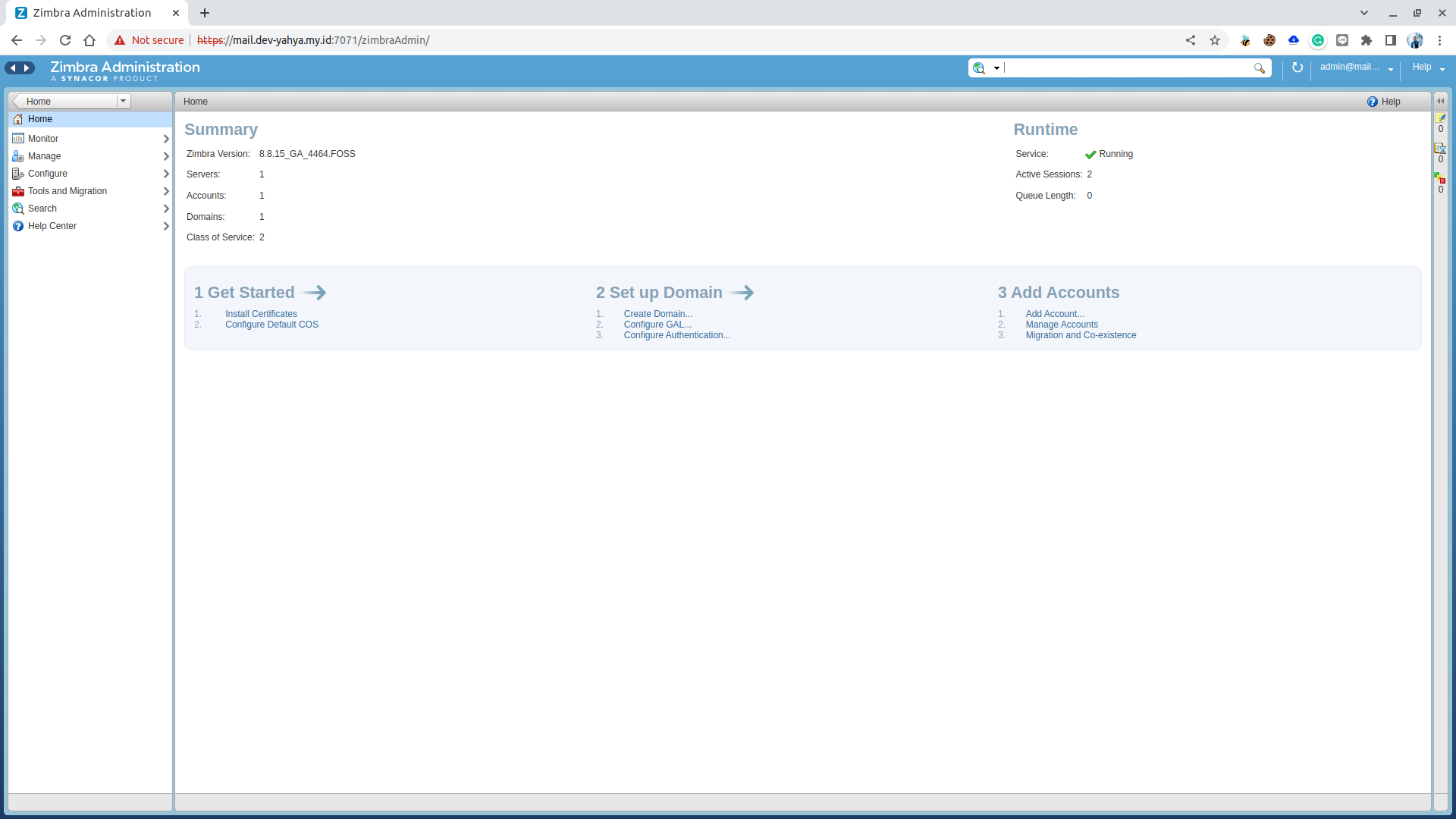This screenshot has height=819, width=1456.
Task: Open the Chrome three-dot menu
Action: click(x=1439, y=40)
